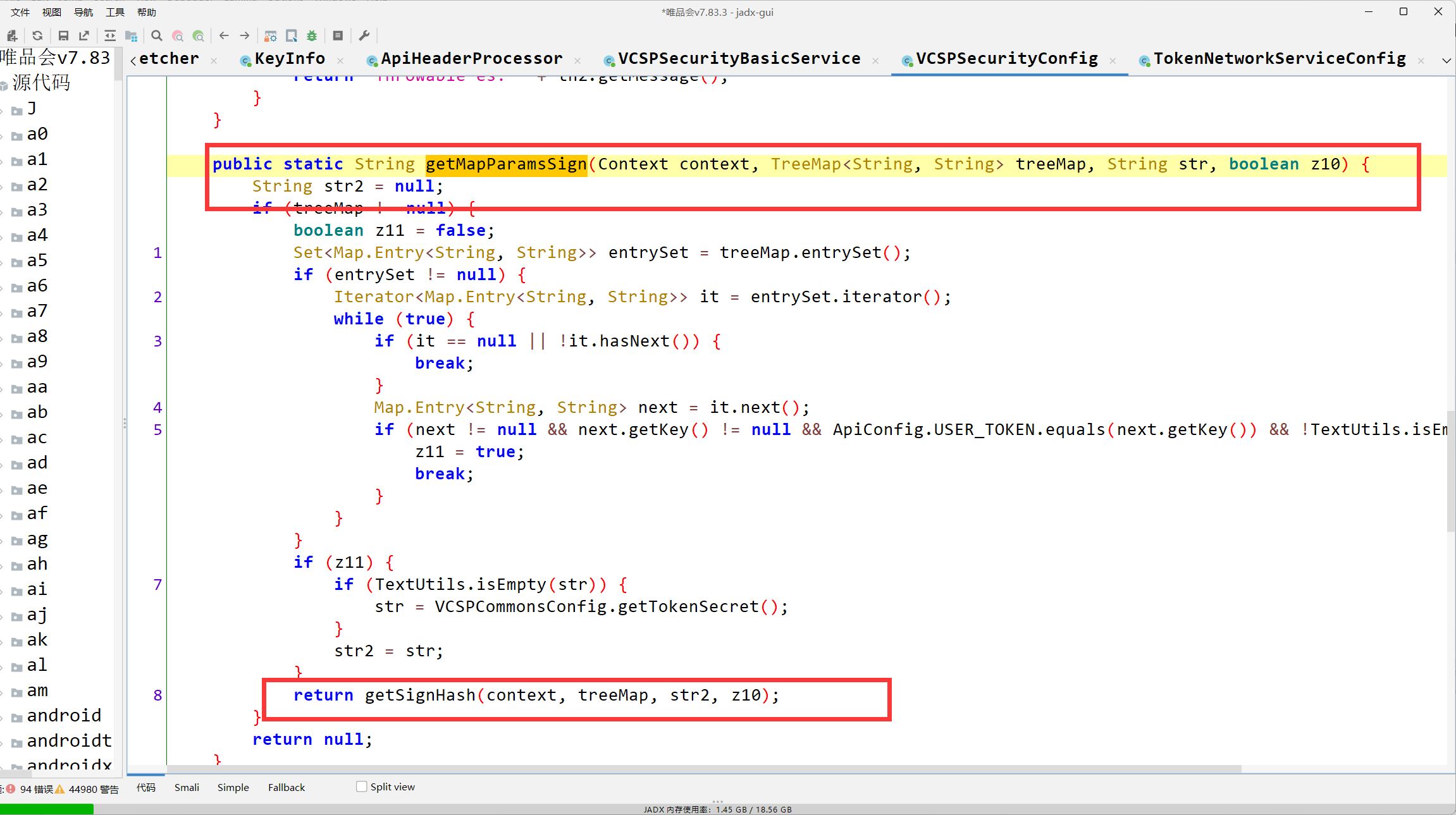Click the Save all floppy icon
Screen dimensions: 1456x815
(x=63, y=35)
